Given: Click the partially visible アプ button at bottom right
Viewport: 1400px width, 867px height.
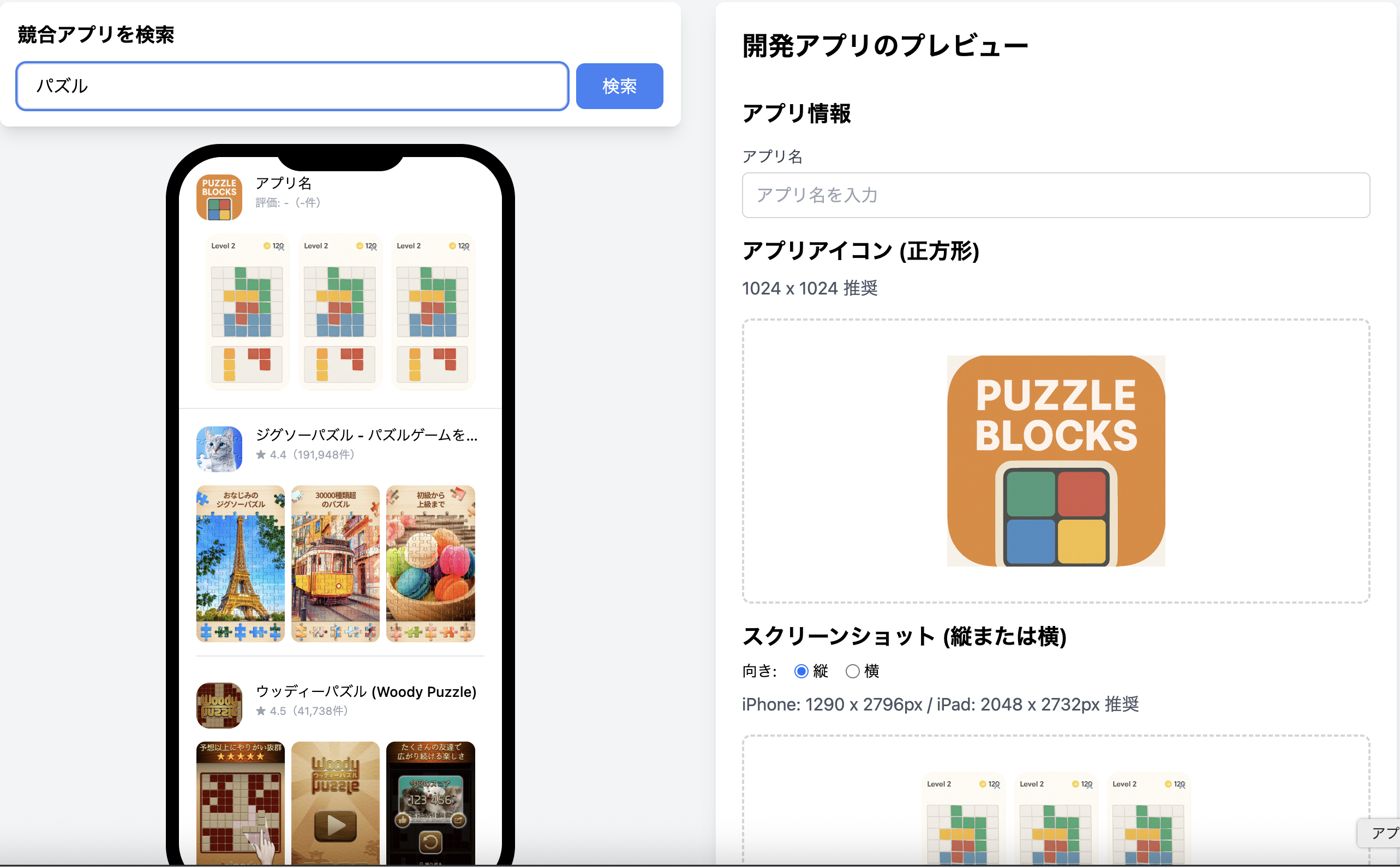Looking at the screenshot, I should point(1379,833).
